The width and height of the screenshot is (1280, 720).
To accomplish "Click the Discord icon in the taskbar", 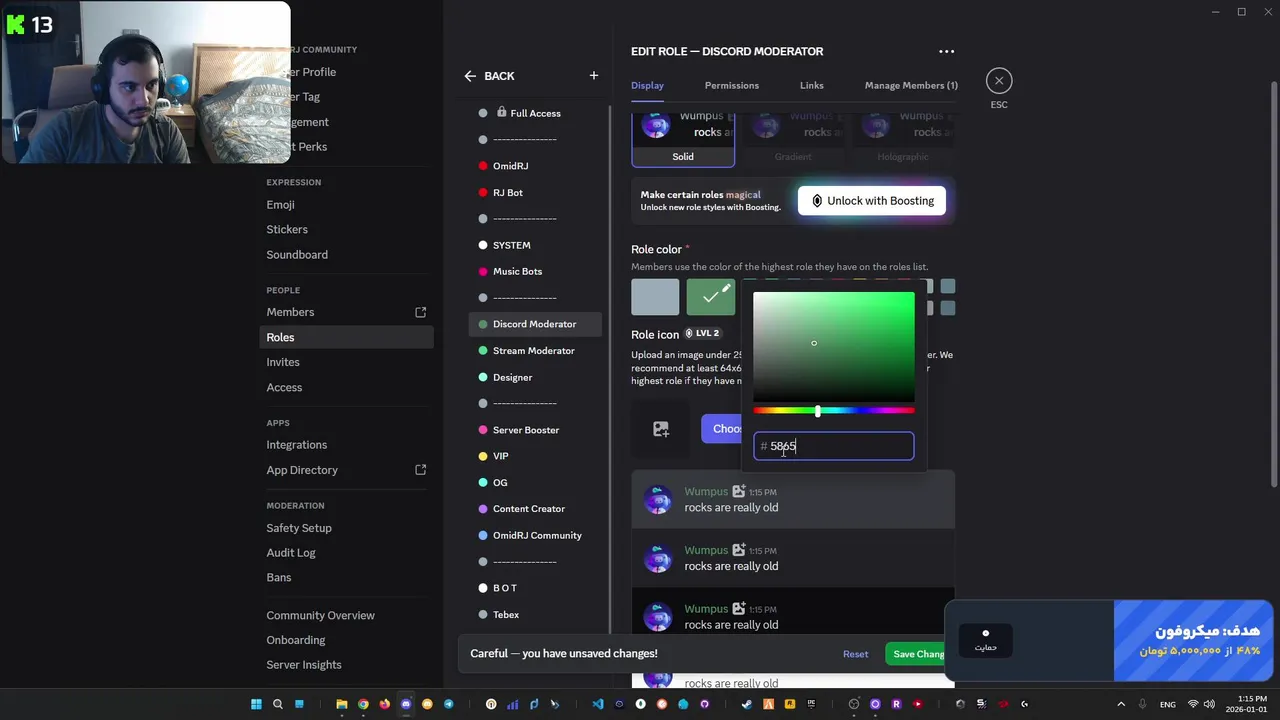I will 406,704.
